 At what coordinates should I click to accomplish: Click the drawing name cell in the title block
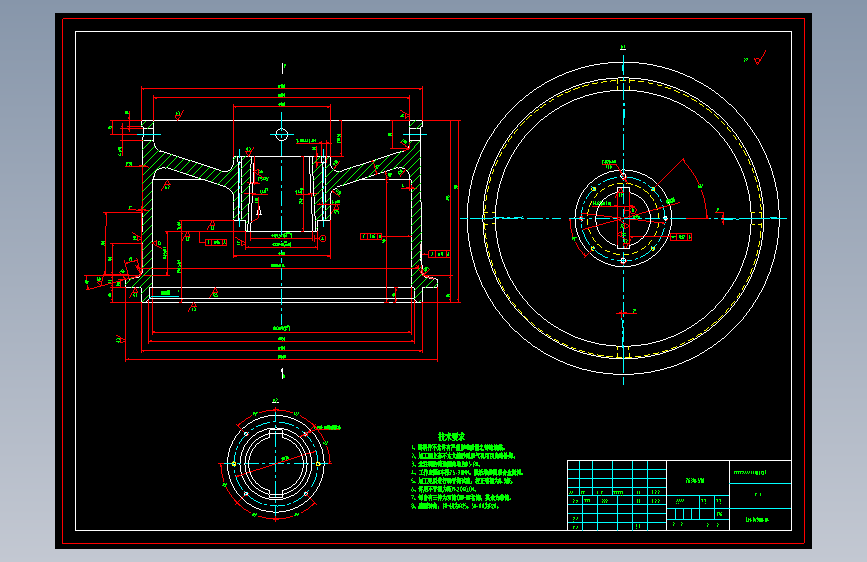[698, 478]
